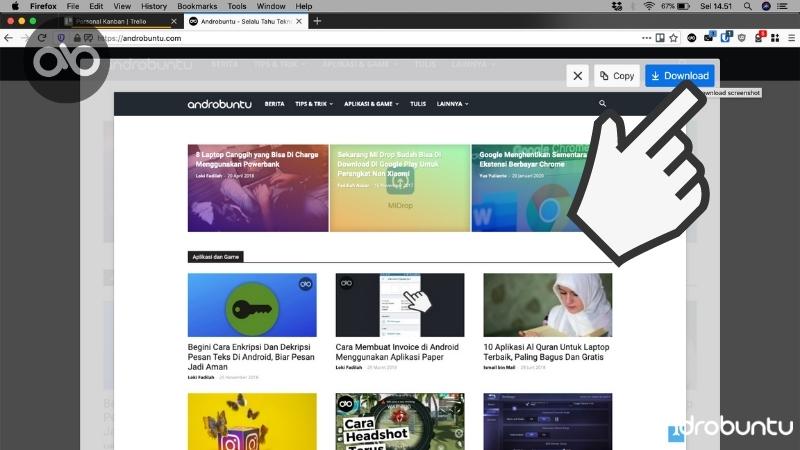Viewport: 800px width, 450px height.
Task: Open the Firefox application menu
Action: tap(43, 6)
